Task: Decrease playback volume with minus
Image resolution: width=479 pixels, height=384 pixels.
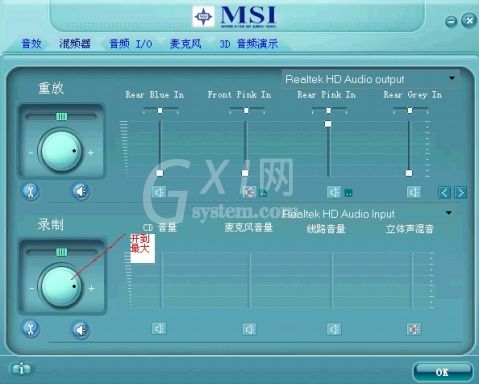Action: [31, 153]
